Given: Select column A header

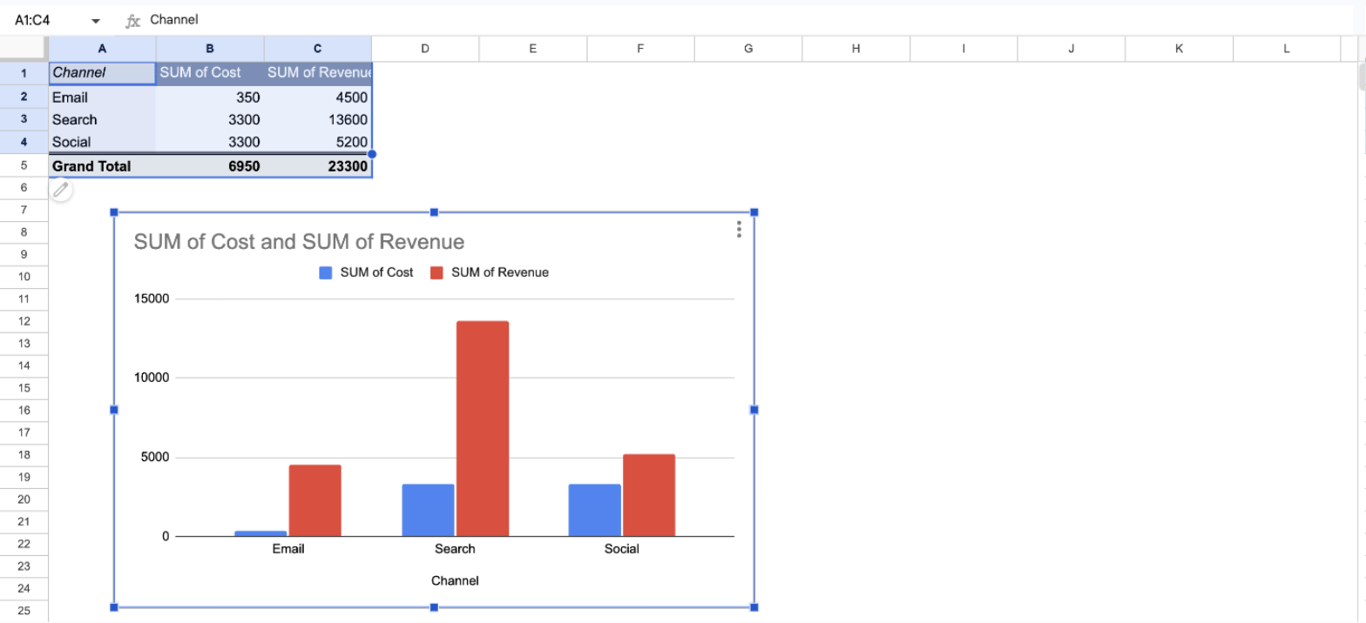Looking at the screenshot, I should (102, 48).
